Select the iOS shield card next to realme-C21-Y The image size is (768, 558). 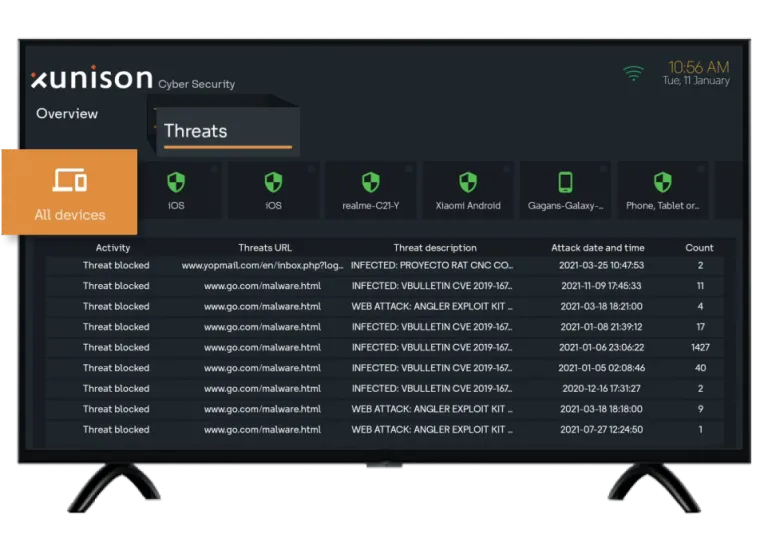tap(273, 190)
